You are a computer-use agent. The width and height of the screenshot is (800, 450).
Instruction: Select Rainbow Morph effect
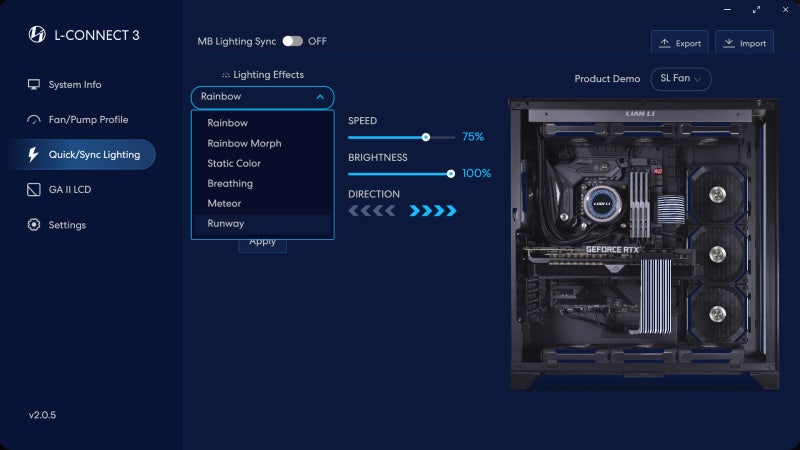[x=263, y=143]
